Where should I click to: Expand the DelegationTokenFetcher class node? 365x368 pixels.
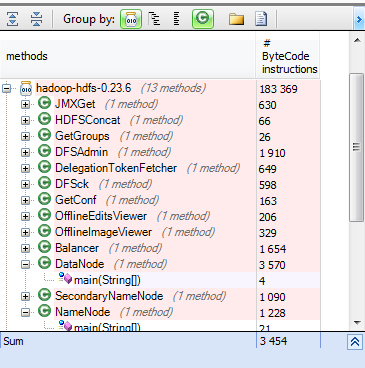click(25, 169)
